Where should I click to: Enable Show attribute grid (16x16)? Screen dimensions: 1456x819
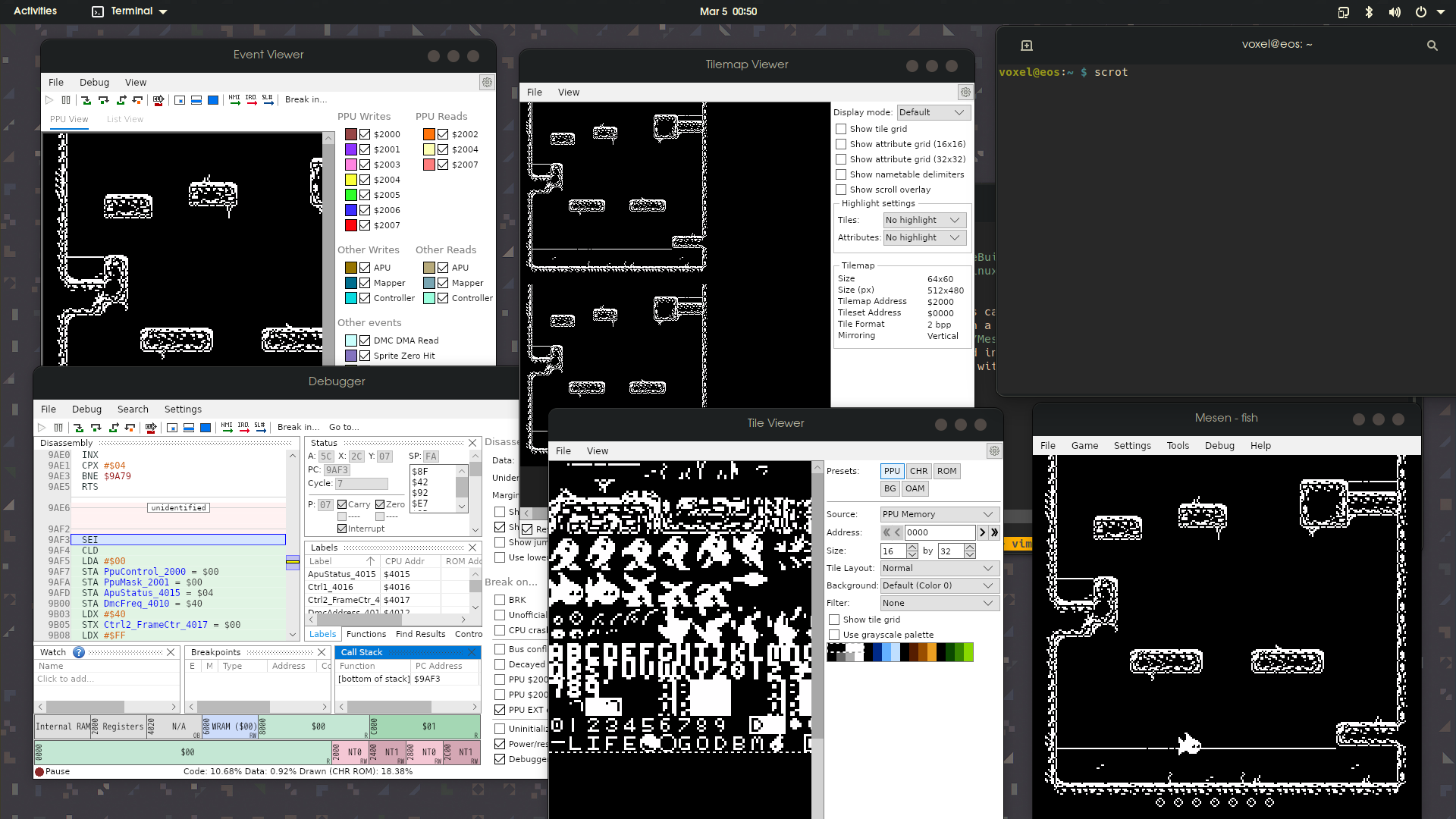pos(841,144)
